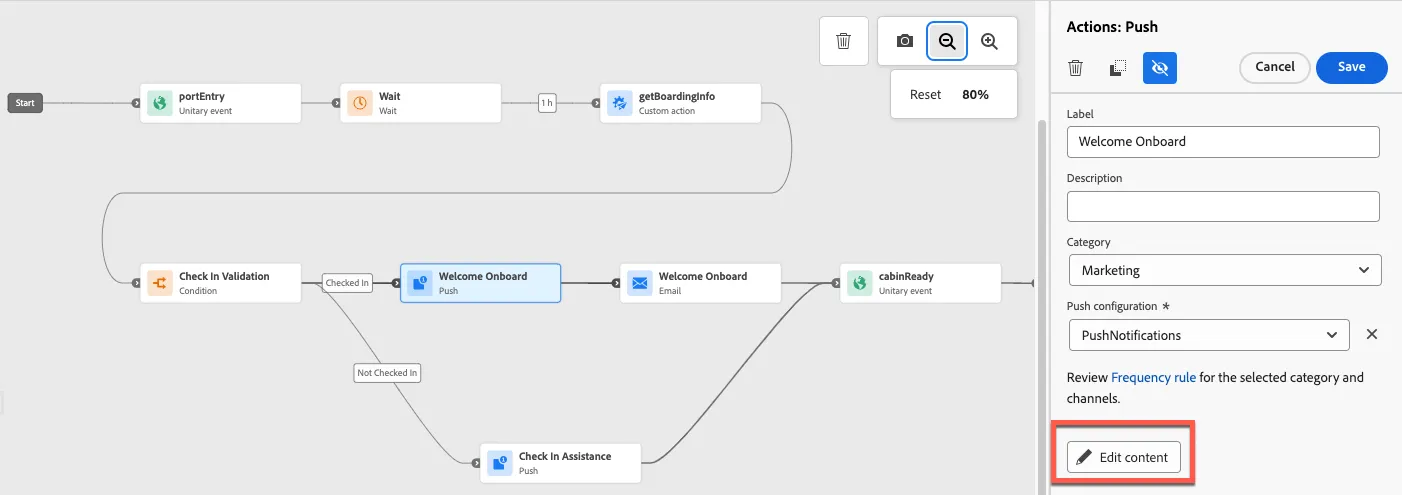Click in the Description field
The height and width of the screenshot is (495, 1402).
click(x=1223, y=206)
